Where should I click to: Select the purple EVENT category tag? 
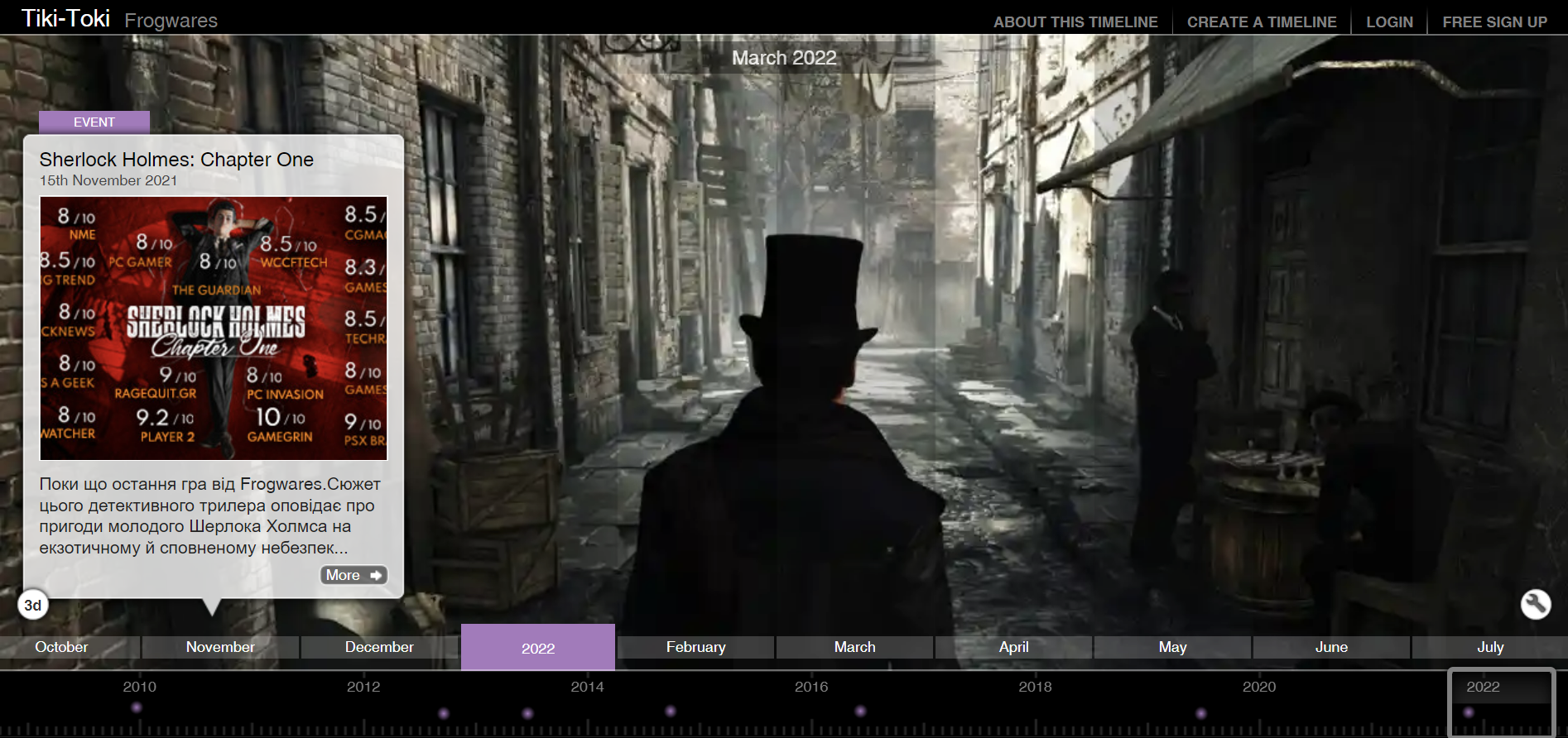coord(94,122)
